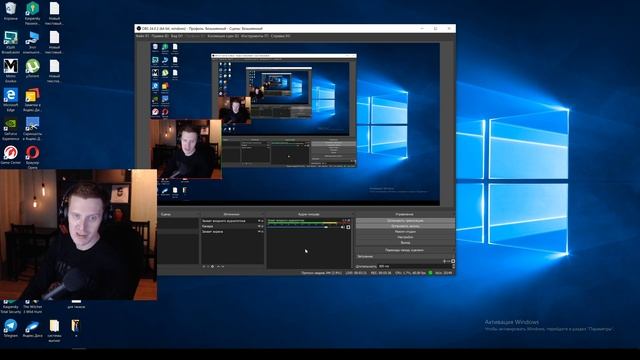
Task: Hide the audio input capture source eye icon
Action: [259, 221]
